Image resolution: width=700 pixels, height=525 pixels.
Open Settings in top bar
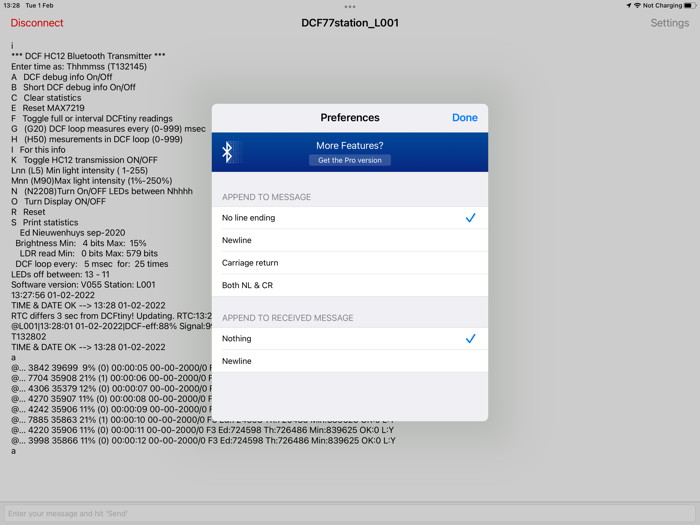(669, 23)
